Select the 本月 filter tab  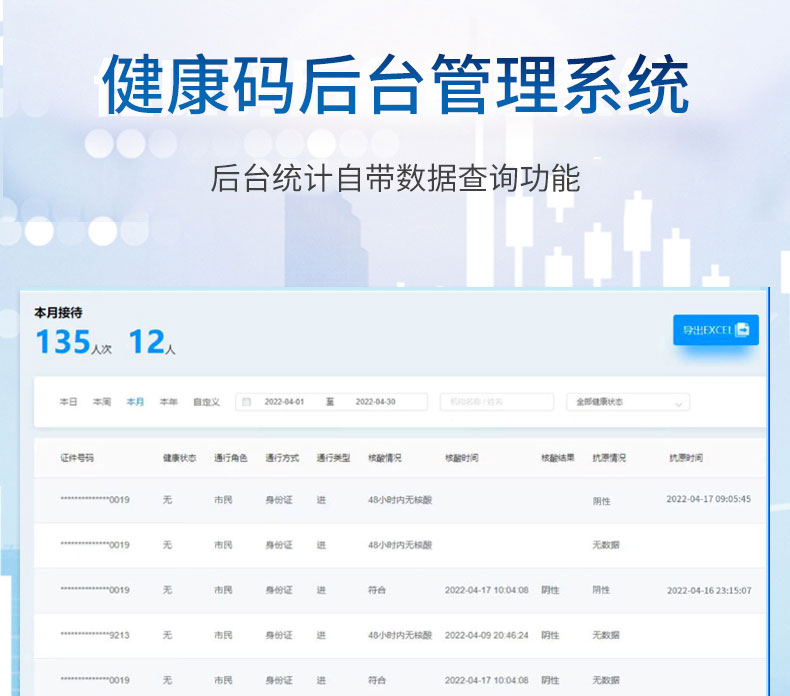[x=135, y=402]
